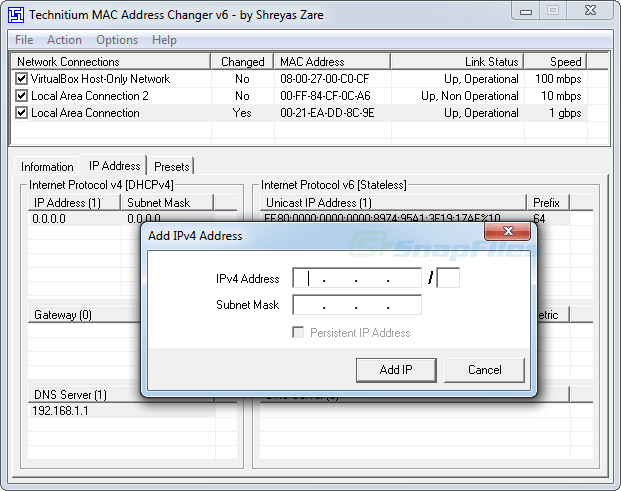Select MAC address 00-21-EA-DD-8C-9E
The width and height of the screenshot is (621, 491).
point(327,113)
